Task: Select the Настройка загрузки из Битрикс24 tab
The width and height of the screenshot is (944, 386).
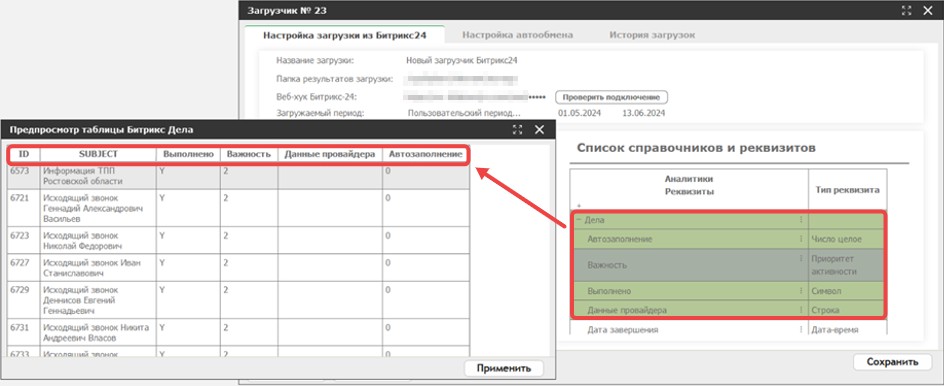Action: [x=345, y=35]
